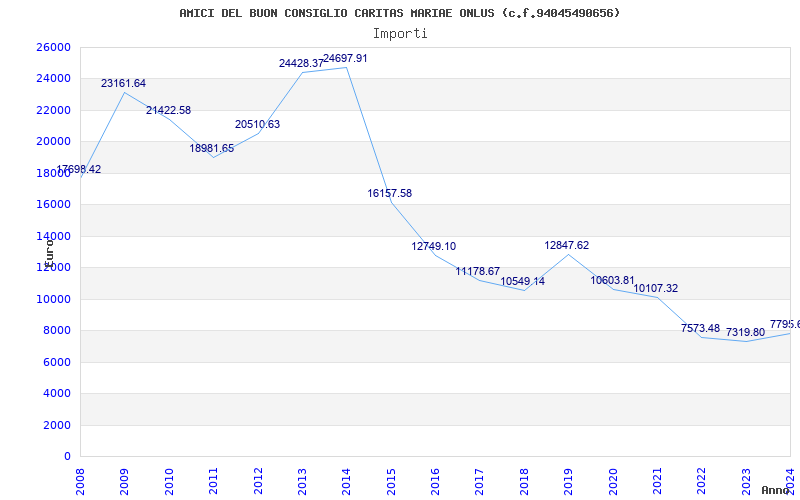Click y-axis value 10000
Viewport: 800px width, 500px height.
pos(53,299)
